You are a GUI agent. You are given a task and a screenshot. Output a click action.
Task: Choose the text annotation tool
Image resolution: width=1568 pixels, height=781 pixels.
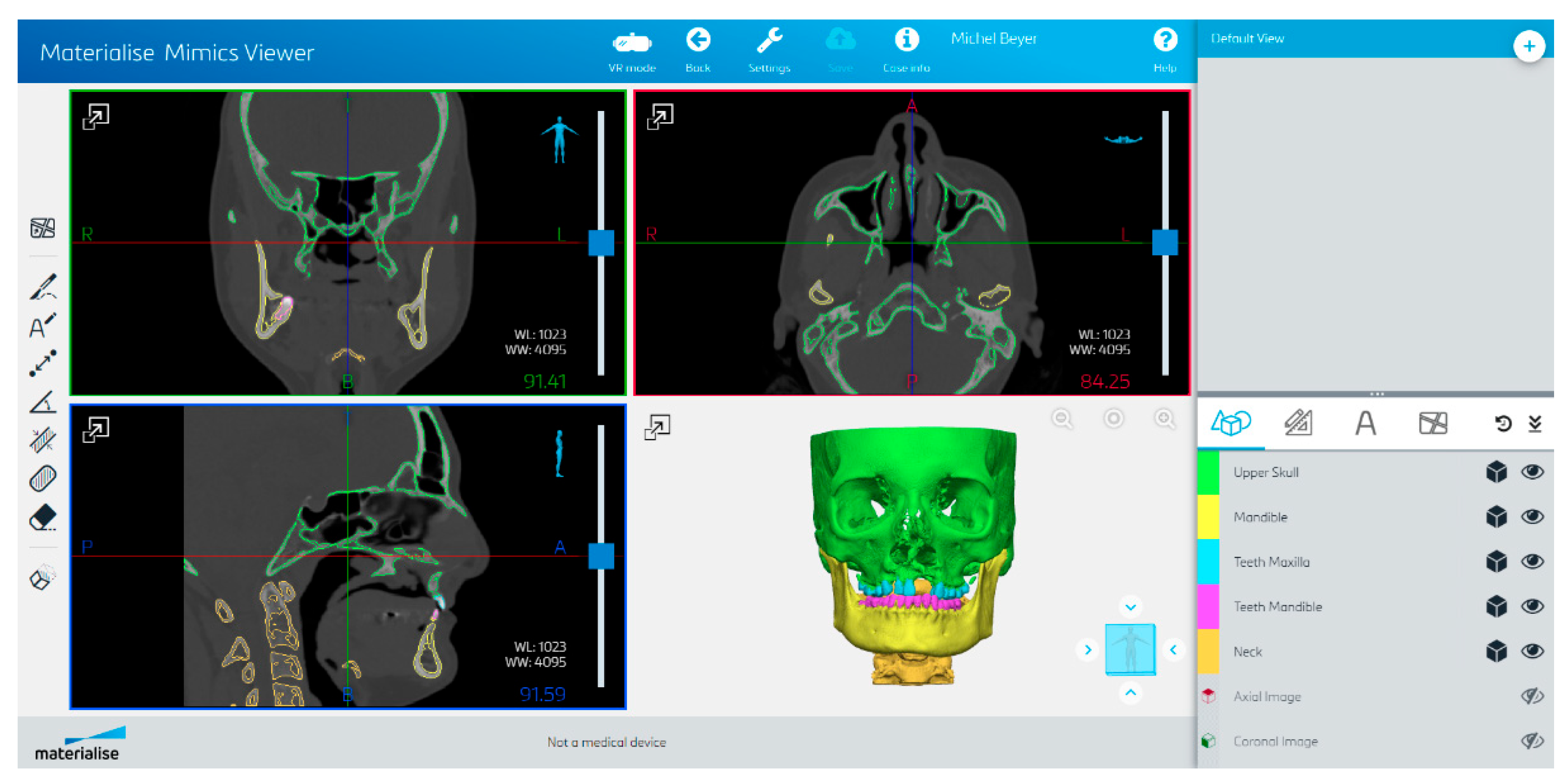point(43,325)
